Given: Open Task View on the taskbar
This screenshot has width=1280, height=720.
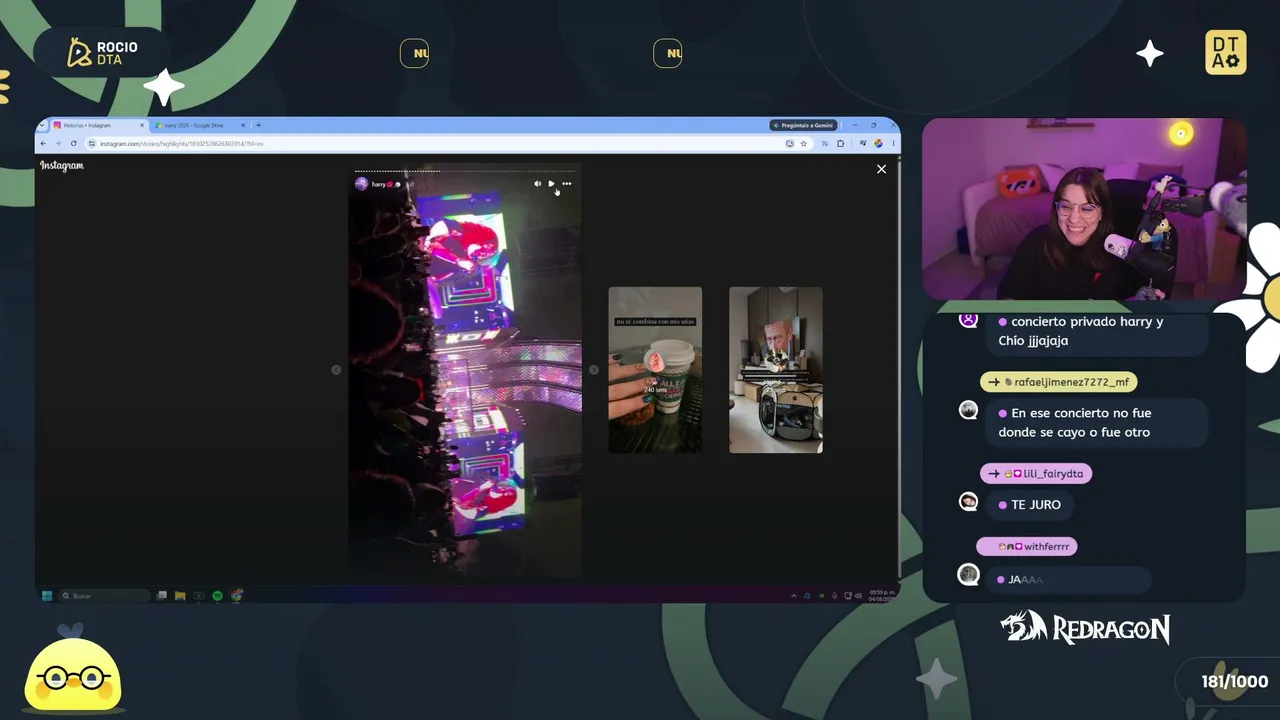Looking at the screenshot, I should 162,596.
